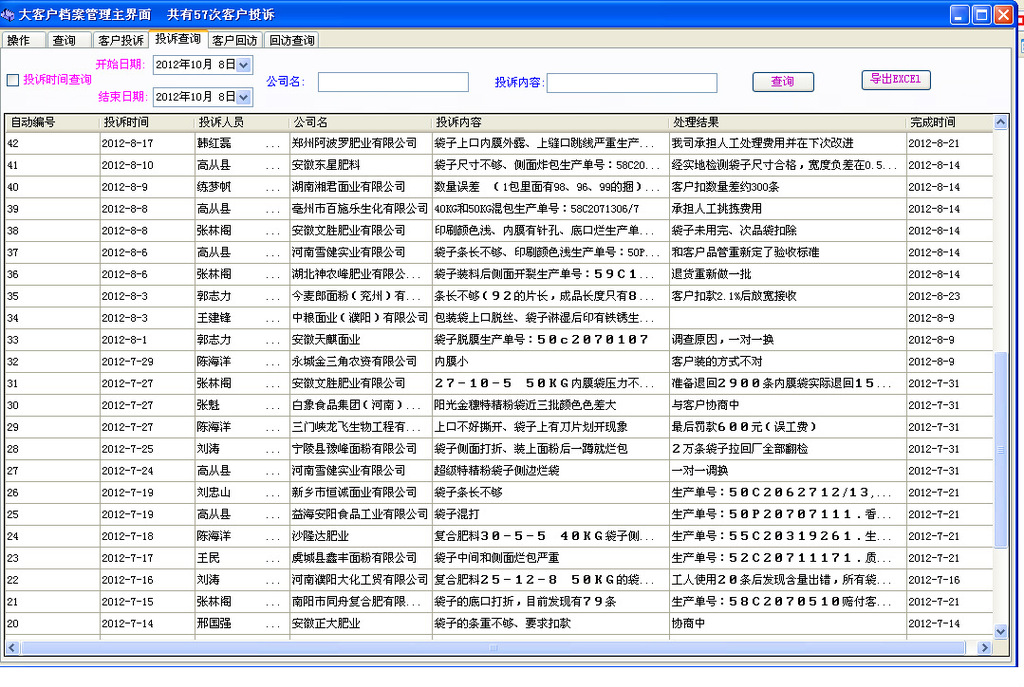Open the application icon menu on the title bar
Image resolution: width=1024 pixels, height=687 pixels.
click(x=10, y=13)
